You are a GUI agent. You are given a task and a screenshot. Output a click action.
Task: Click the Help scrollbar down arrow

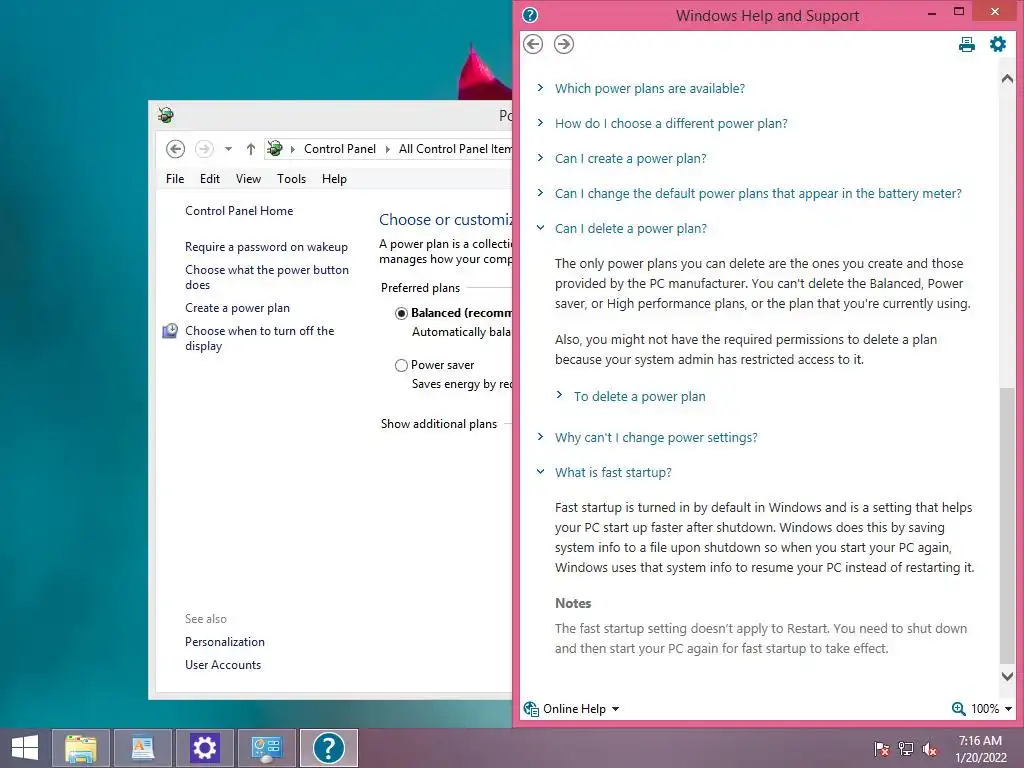tap(1007, 677)
